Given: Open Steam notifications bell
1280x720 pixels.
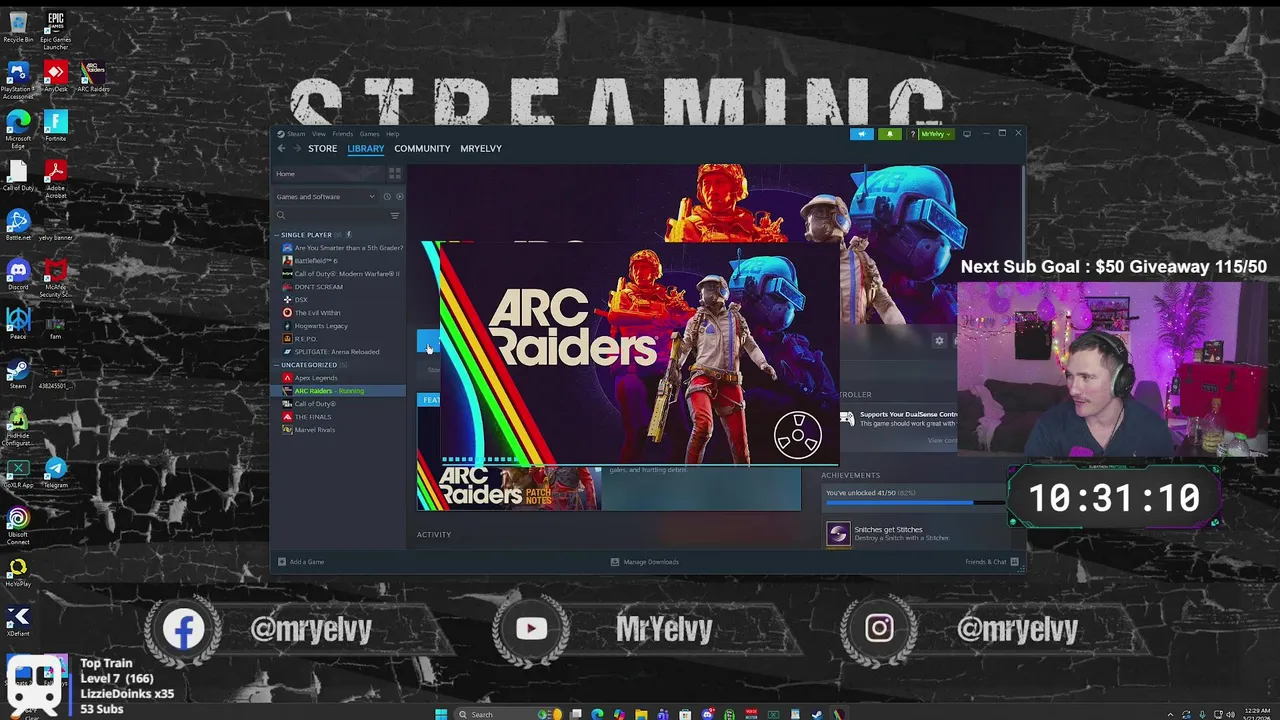Looking at the screenshot, I should 890,134.
